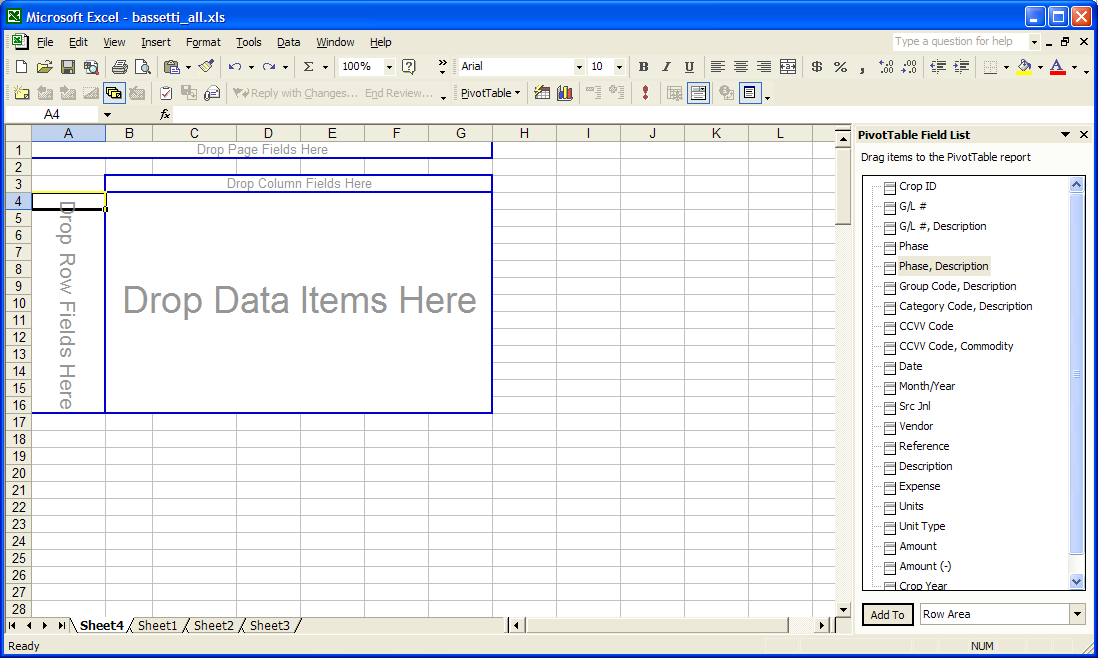Apply Currency Style with dollar icon
Screen dimensions: 1098x658
pyautogui.click(x=817, y=67)
